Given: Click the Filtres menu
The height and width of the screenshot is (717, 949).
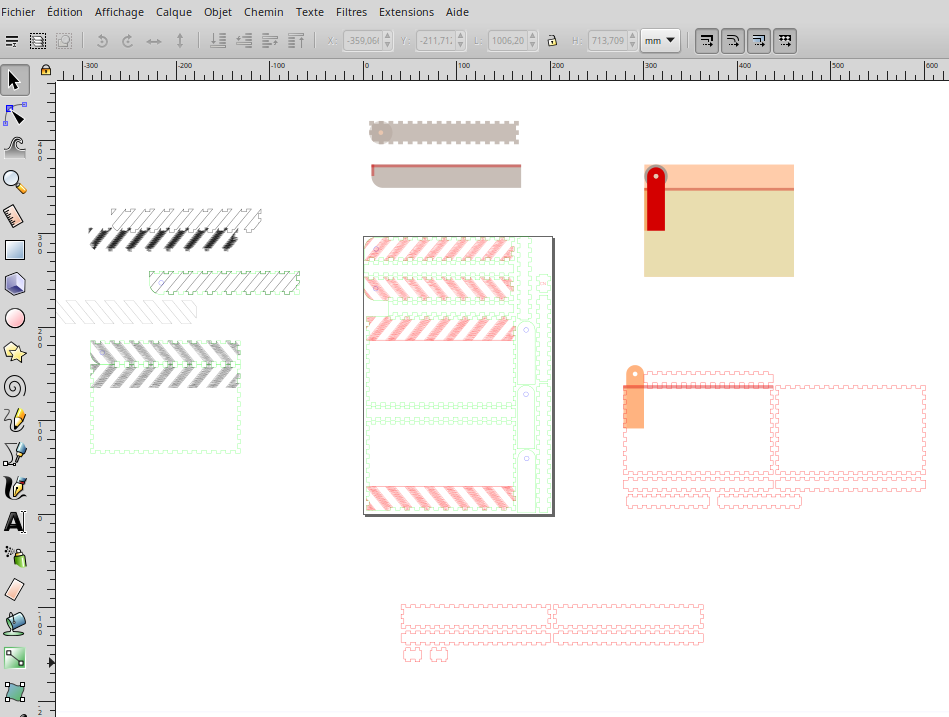Looking at the screenshot, I should pyautogui.click(x=351, y=12).
